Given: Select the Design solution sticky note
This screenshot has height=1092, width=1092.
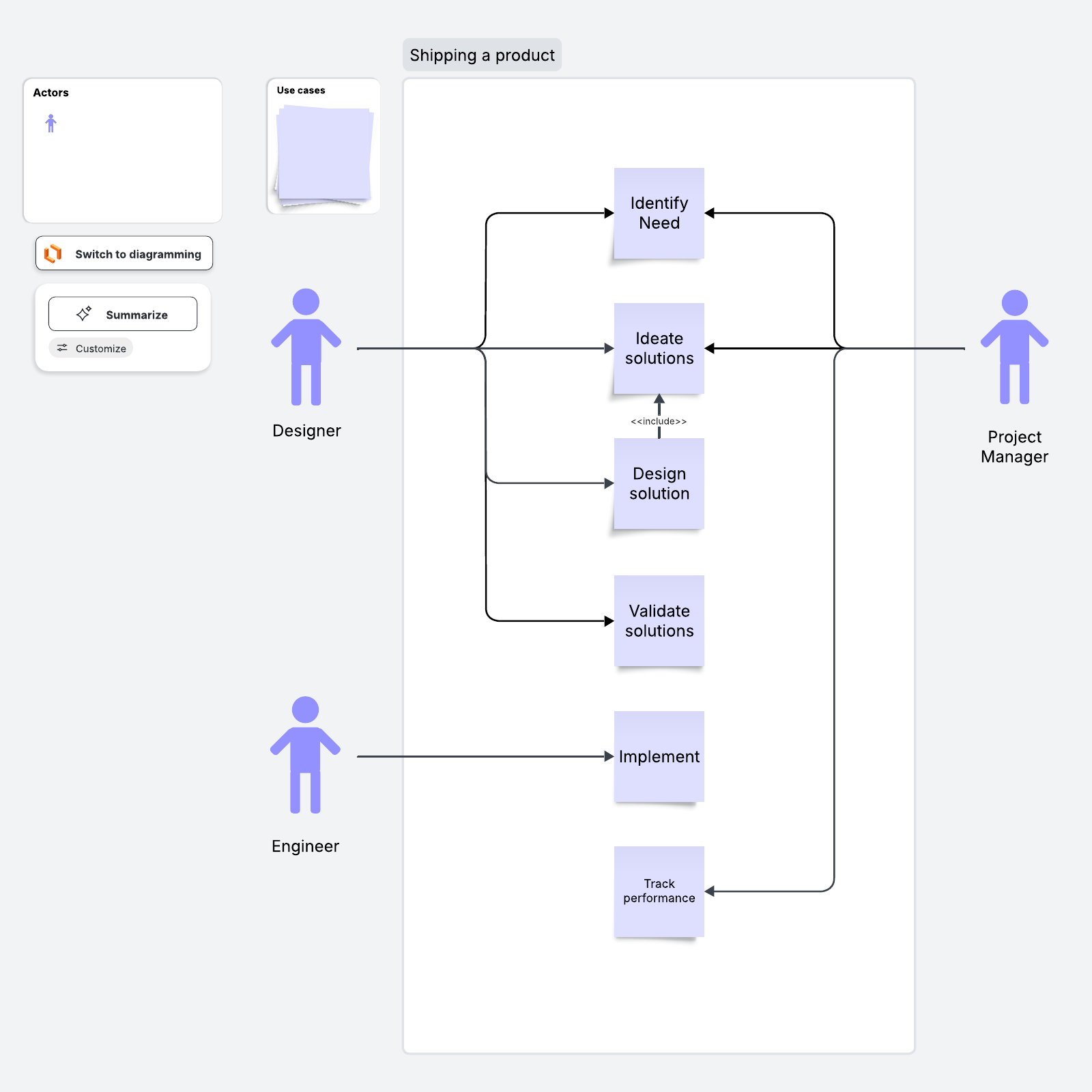Looking at the screenshot, I should pyautogui.click(x=658, y=484).
